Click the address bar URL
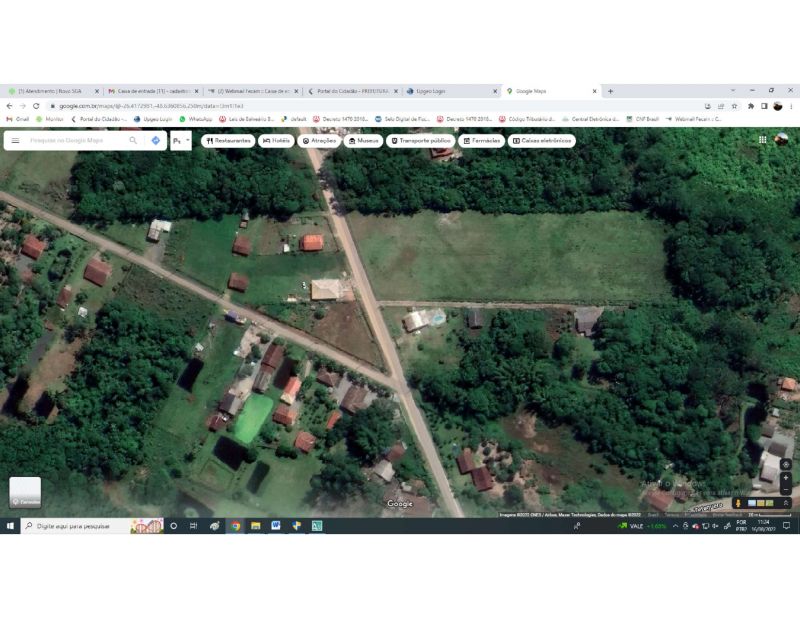800x618 pixels. point(151,106)
